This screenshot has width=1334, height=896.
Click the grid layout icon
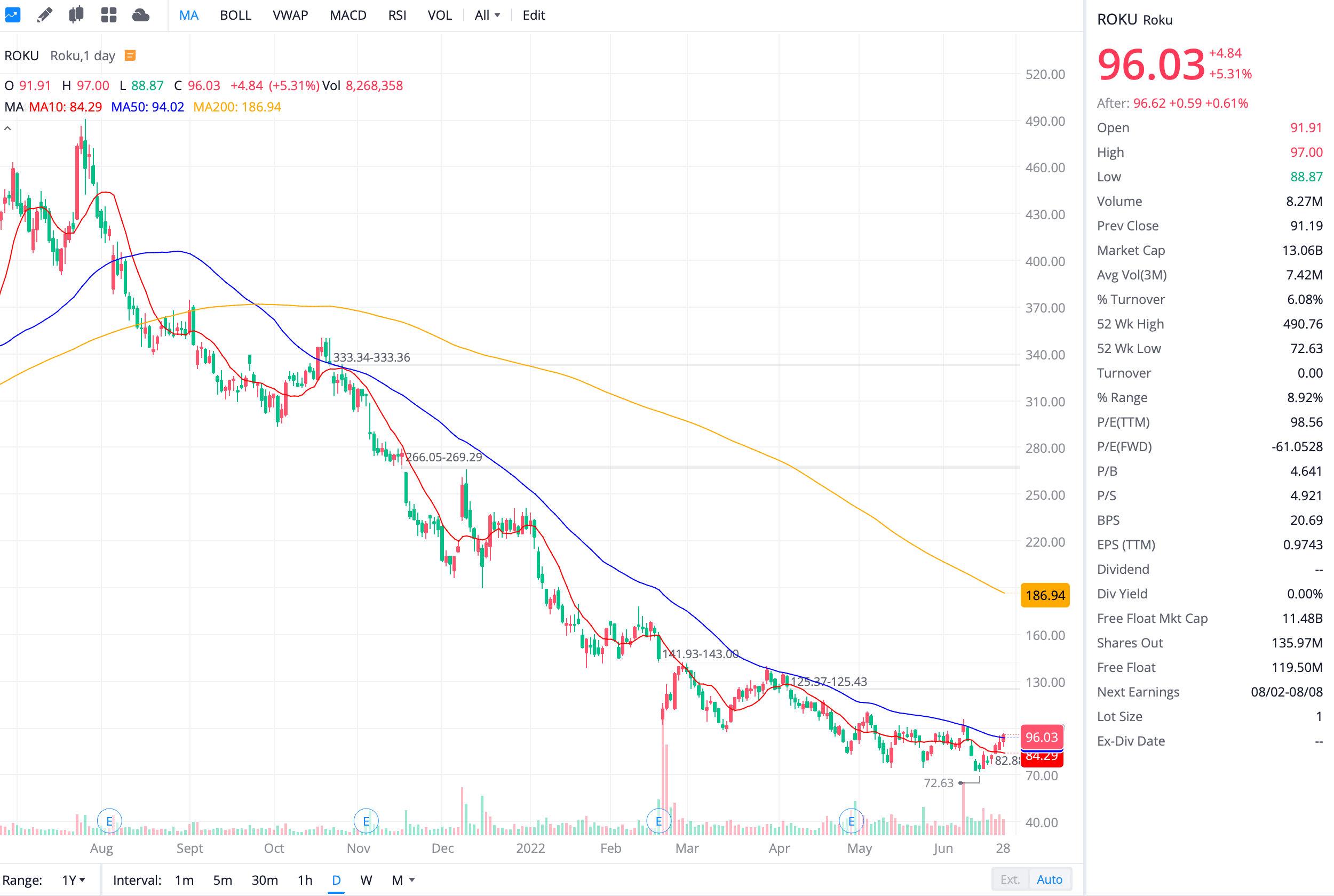click(x=109, y=15)
